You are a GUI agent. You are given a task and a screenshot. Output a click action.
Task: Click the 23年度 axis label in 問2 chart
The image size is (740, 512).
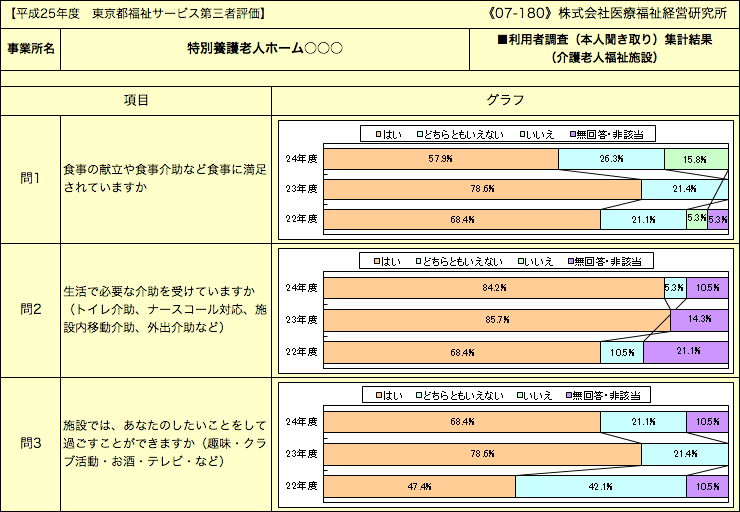pyautogui.click(x=302, y=320)
